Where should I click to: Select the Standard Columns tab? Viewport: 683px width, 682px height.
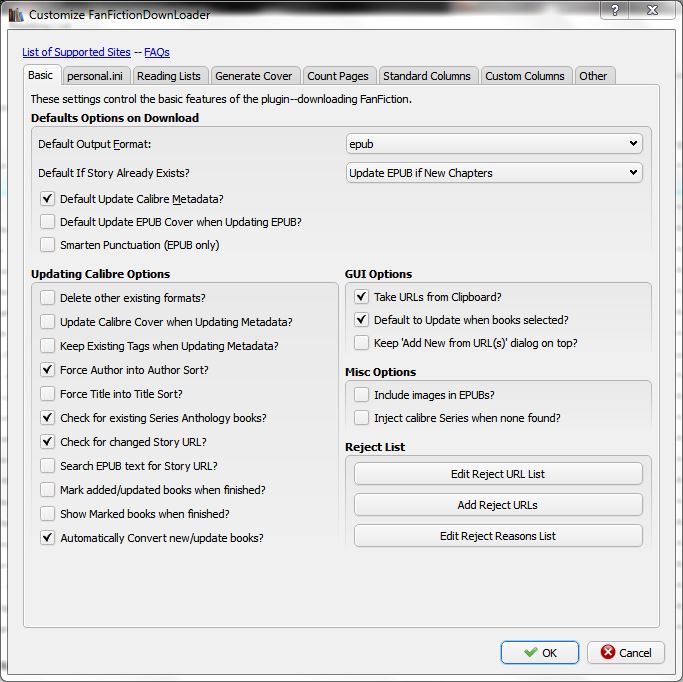427,76
